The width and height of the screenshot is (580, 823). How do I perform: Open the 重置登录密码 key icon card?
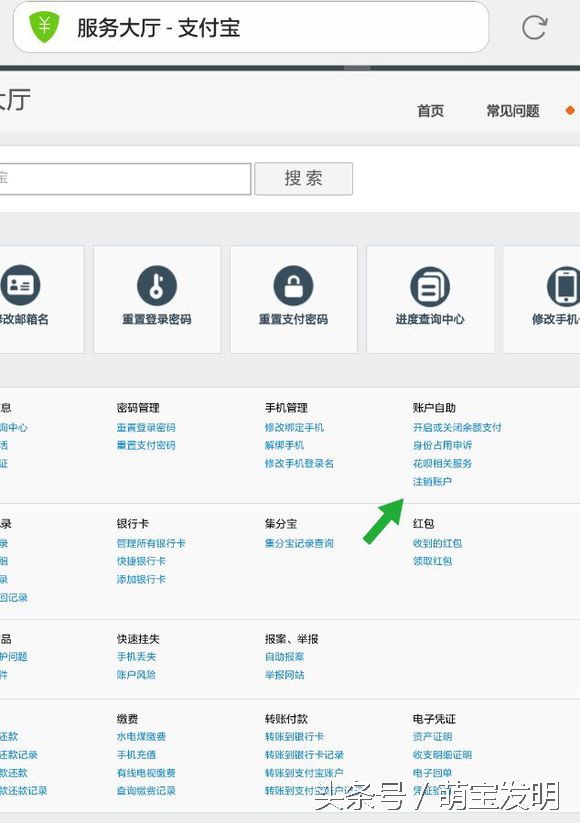(x=157, y=299)
